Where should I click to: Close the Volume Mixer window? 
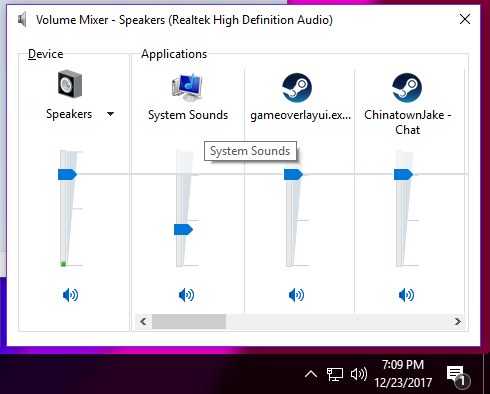tap(465, 19)
